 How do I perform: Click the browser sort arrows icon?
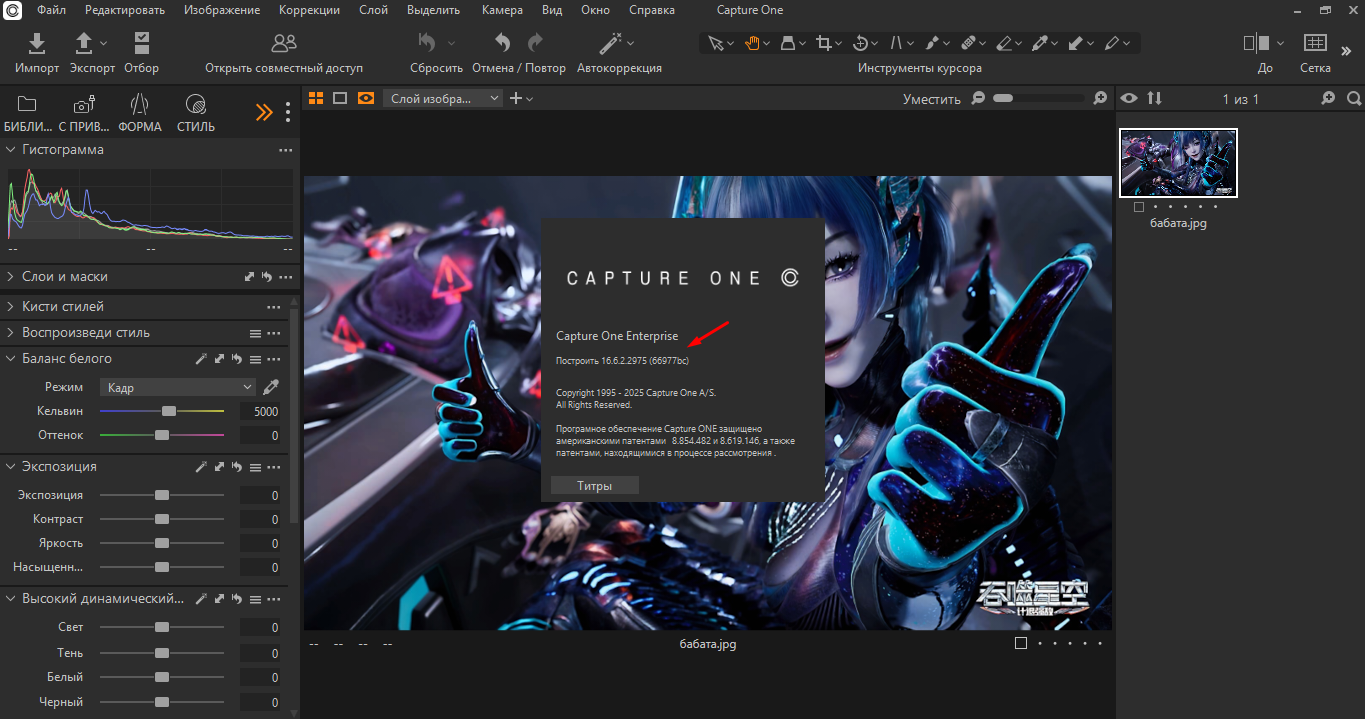[1155, 98]
